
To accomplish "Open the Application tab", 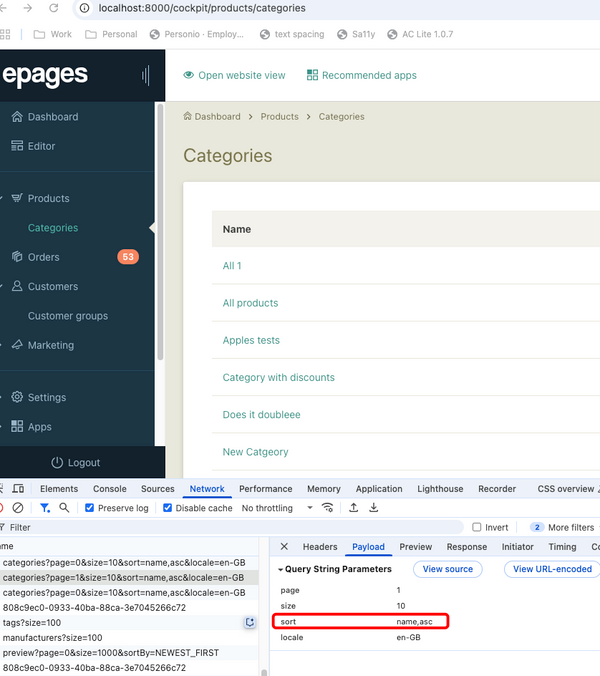I will point(379,488).
